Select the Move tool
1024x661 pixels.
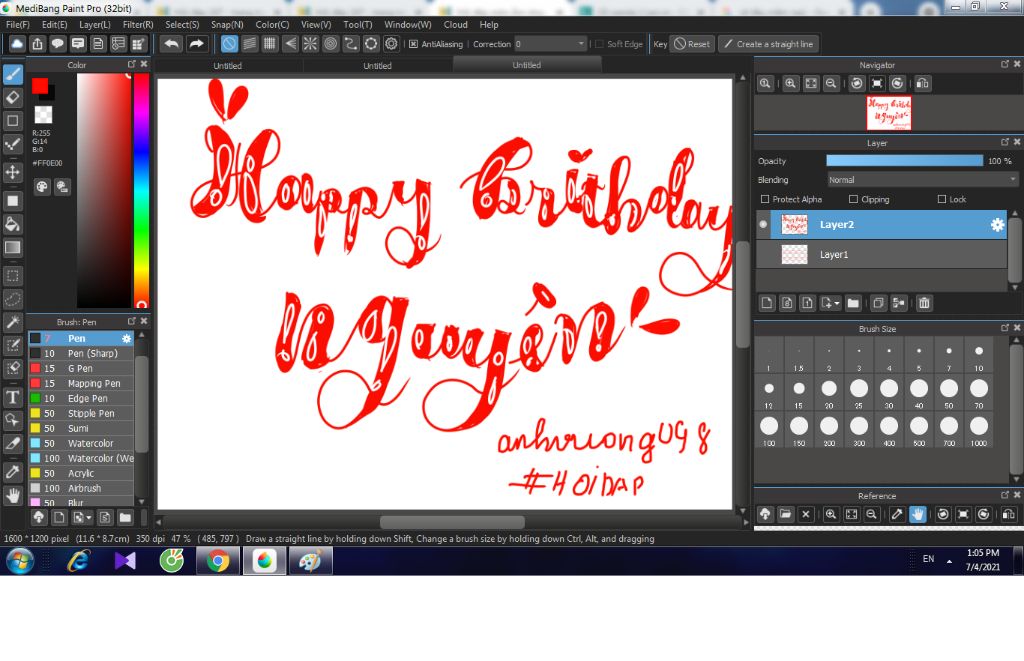pyautogui.click(x=12, y=172)
